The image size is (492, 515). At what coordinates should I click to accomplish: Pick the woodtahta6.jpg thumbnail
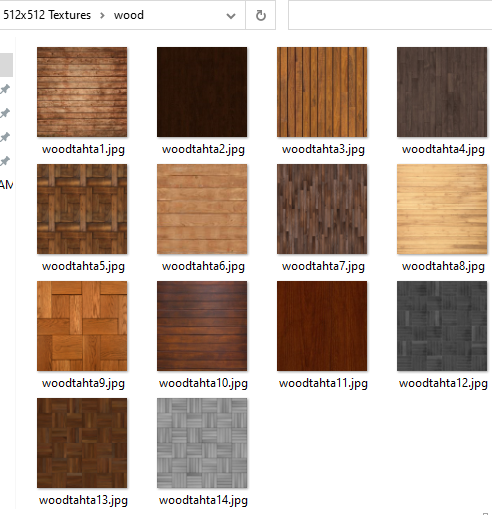(202, 209)
